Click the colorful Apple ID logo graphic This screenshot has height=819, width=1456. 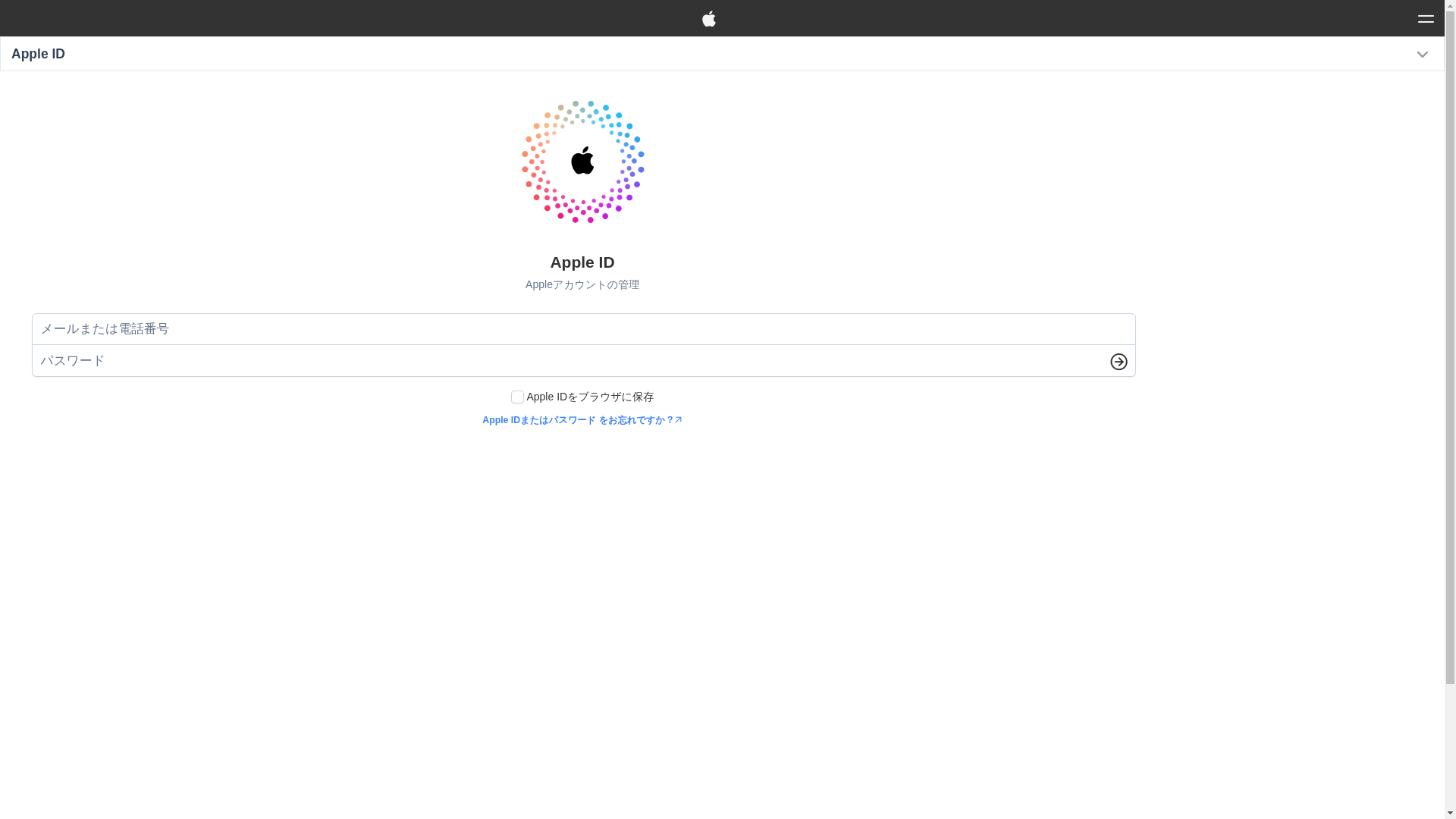coord(582,162)
